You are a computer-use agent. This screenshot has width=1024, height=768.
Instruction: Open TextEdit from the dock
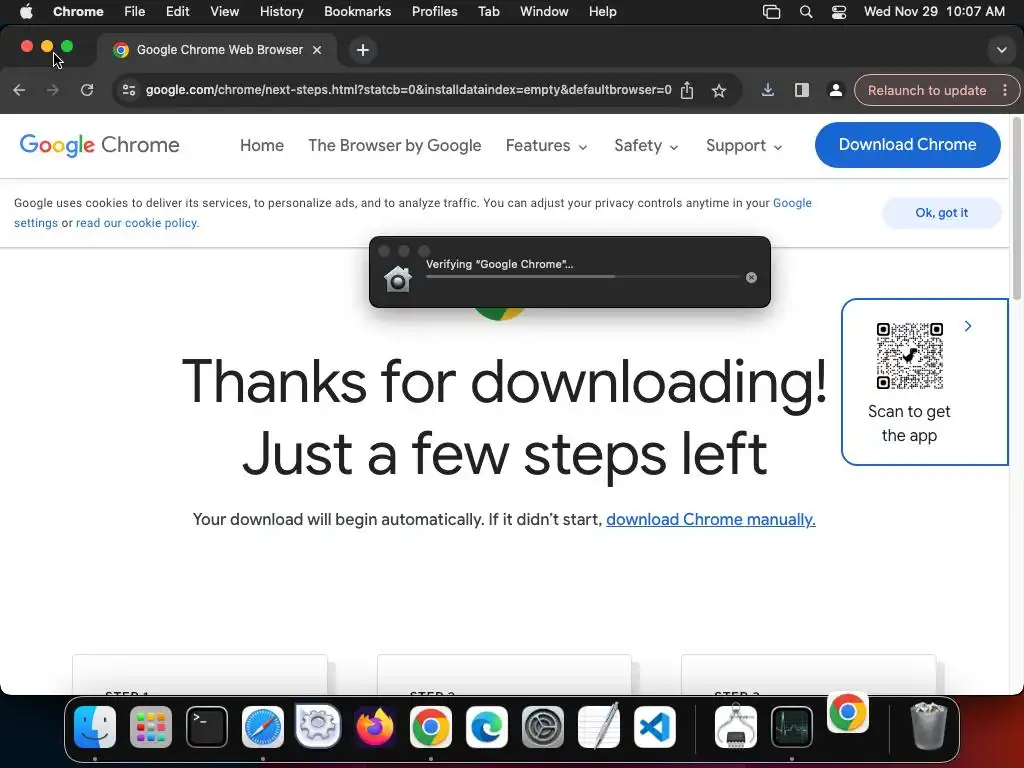coord(599,726)
